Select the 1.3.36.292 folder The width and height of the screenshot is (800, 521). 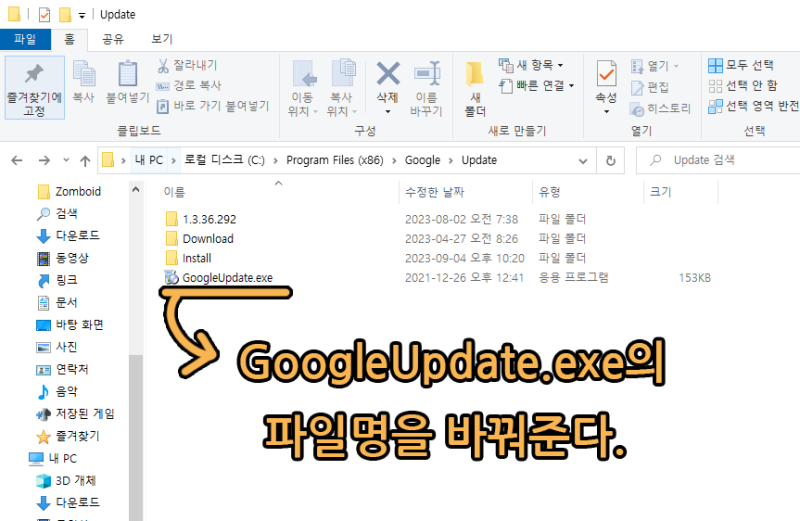coord(210,219)
